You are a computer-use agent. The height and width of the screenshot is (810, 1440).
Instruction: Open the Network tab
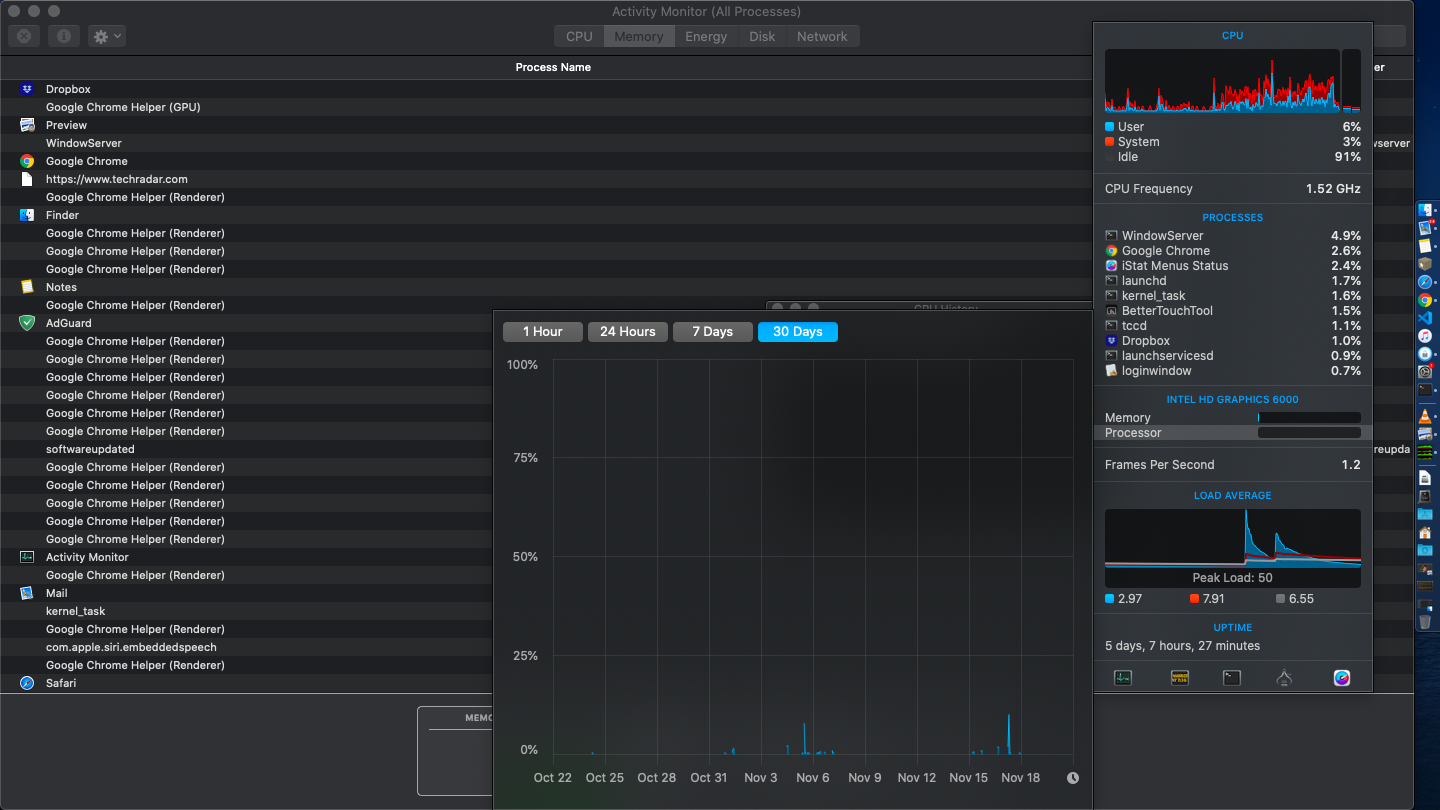coord(822,36)
